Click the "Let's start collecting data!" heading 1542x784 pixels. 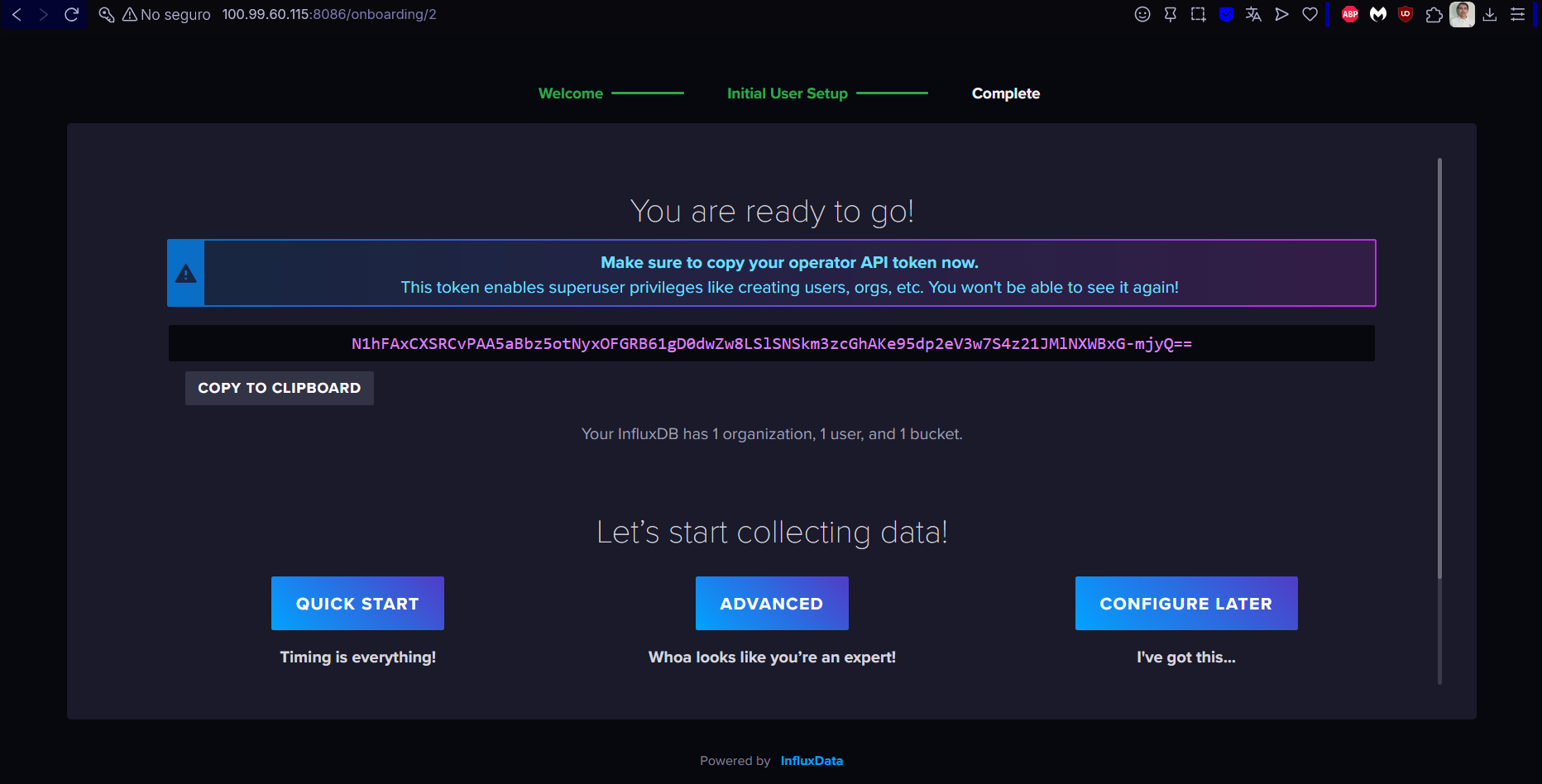772,533
